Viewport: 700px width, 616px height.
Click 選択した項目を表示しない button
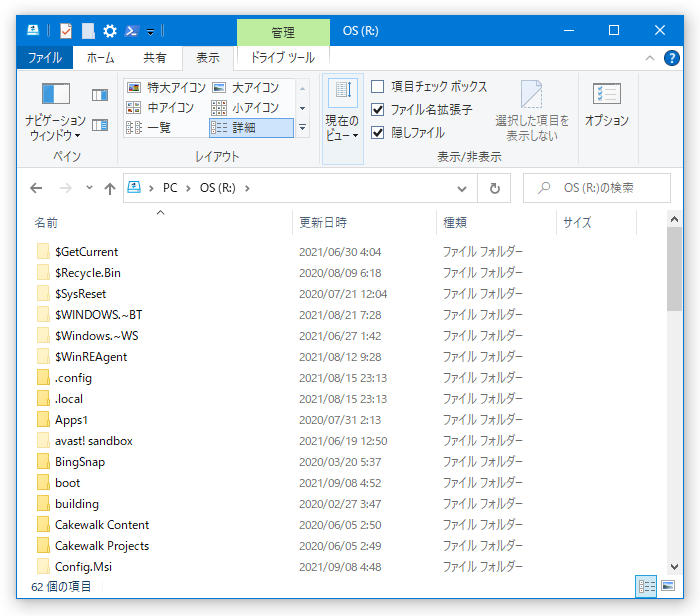click(x=532, y=111)
